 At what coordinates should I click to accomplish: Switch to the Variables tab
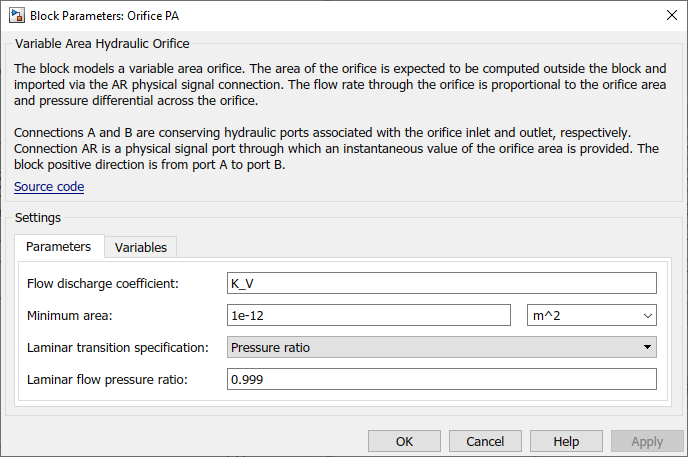[141, 247]
